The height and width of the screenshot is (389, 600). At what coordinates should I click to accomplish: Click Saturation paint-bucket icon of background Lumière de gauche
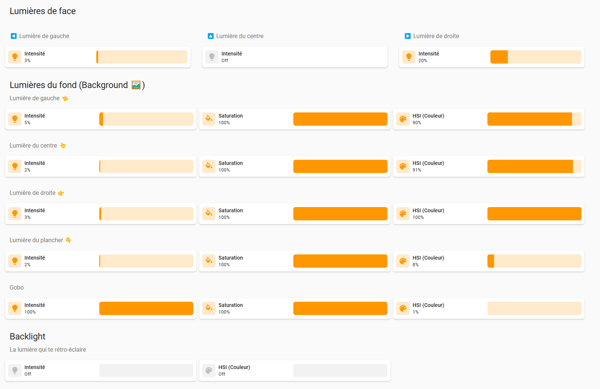pyautogui.click(x=209, y=119)
